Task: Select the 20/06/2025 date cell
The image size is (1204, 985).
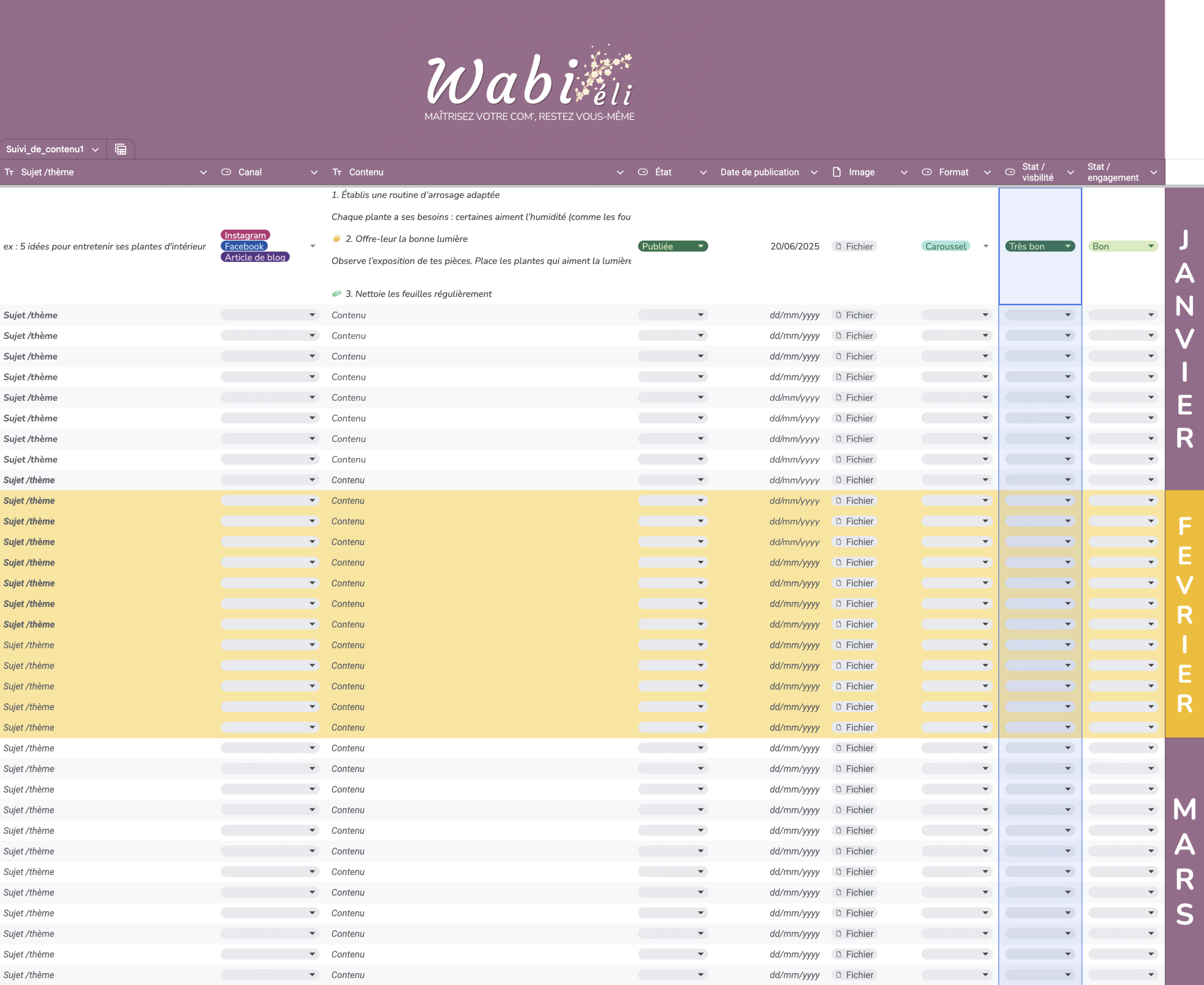Action: coord(795,246)
